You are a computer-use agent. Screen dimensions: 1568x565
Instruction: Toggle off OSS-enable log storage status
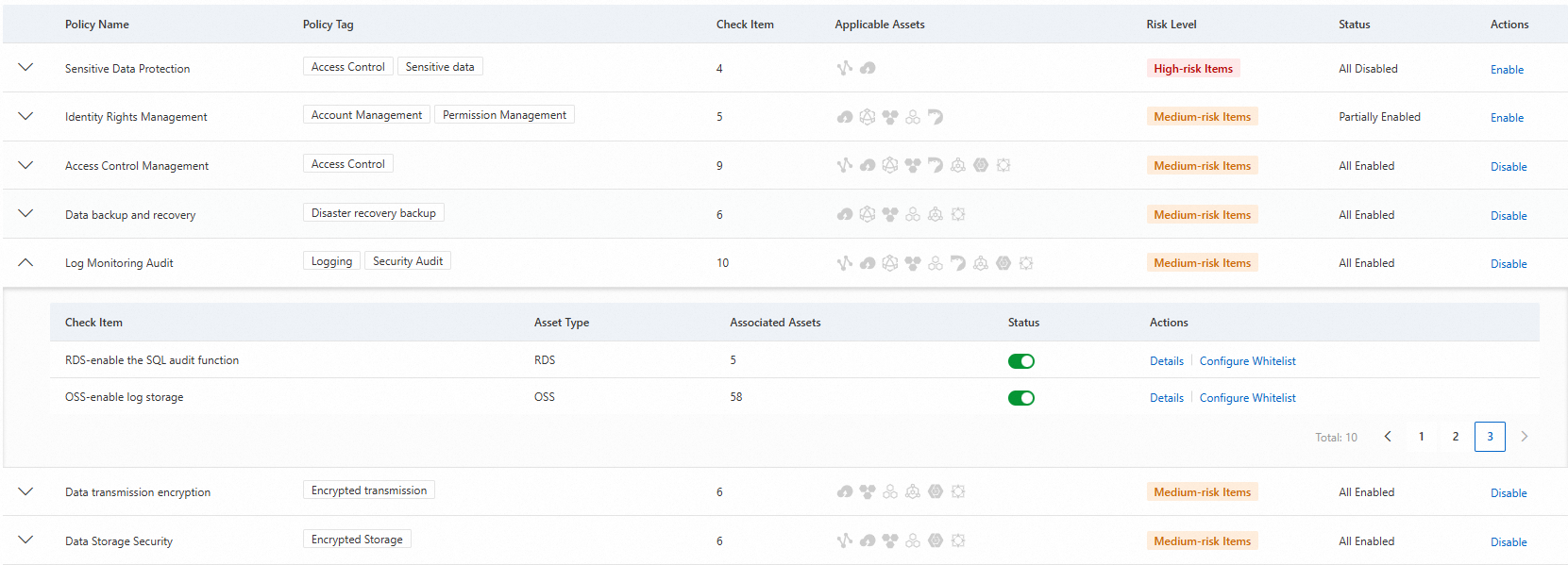click(x=1021, y=398)
